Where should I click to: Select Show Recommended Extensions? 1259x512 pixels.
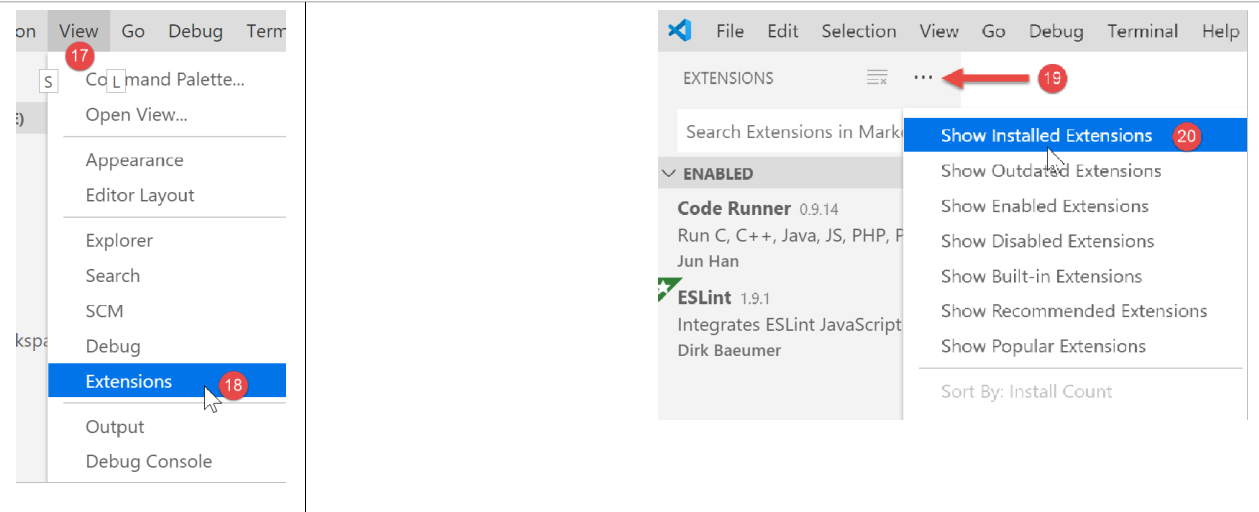click(1073, 311)
